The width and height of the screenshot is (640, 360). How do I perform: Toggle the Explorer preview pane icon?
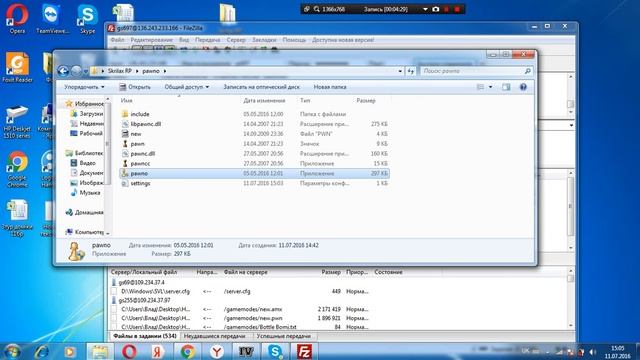coord(506,87)
